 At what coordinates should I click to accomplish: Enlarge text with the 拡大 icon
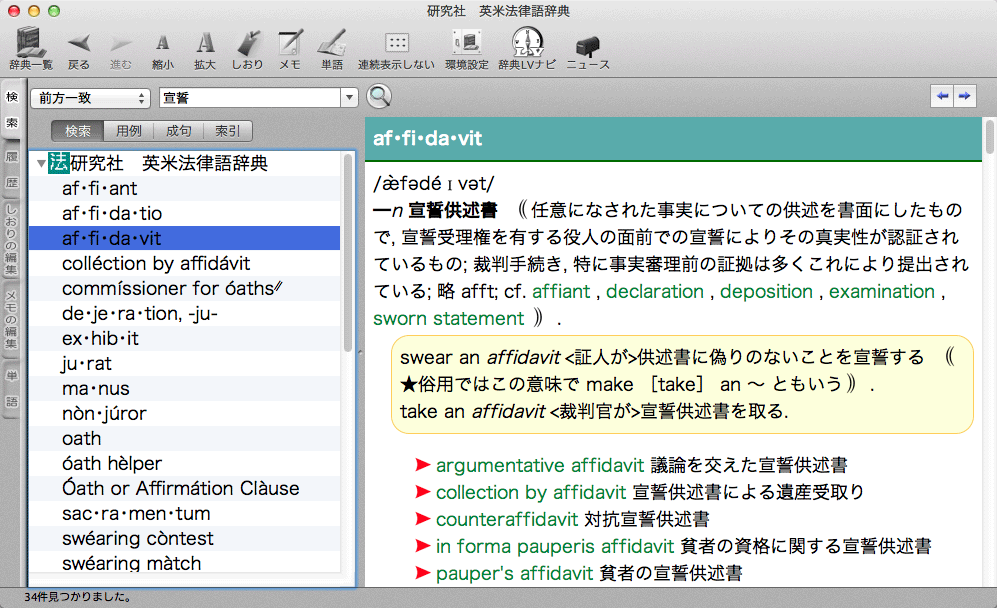tap(205, 43)
